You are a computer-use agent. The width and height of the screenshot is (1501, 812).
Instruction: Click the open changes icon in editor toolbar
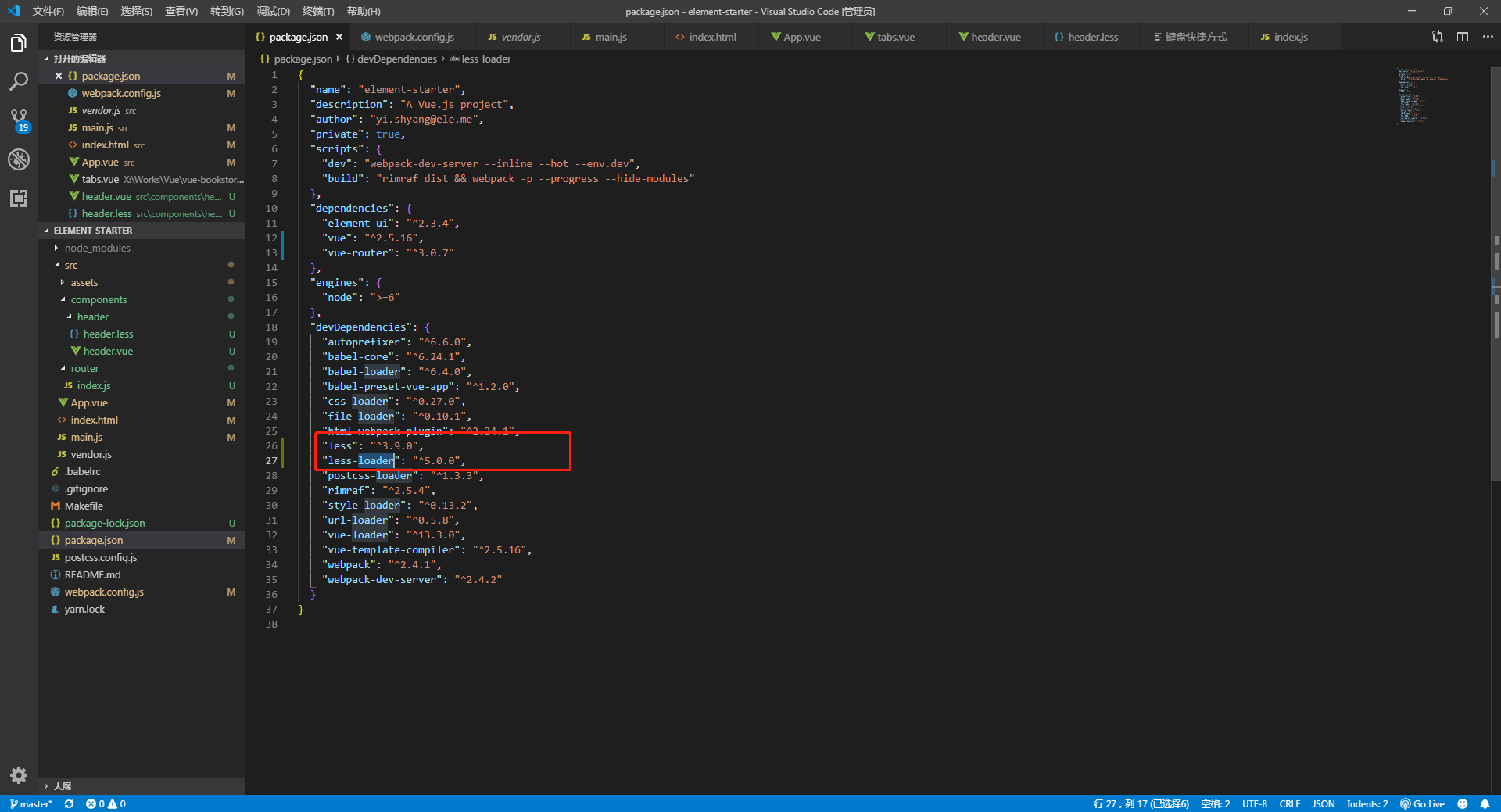(x=1438, y=37)
